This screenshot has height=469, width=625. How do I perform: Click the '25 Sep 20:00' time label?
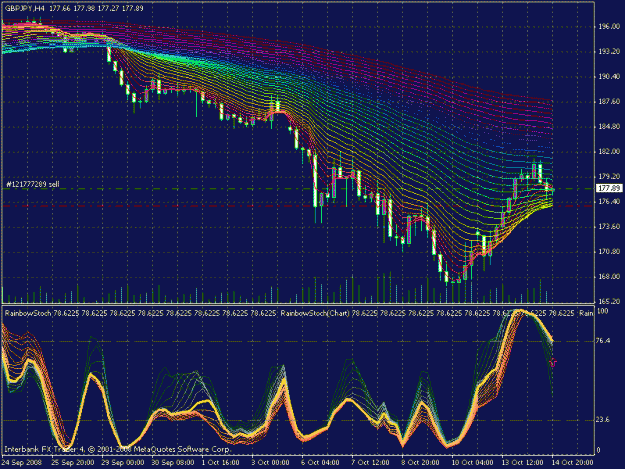(73, 463)
